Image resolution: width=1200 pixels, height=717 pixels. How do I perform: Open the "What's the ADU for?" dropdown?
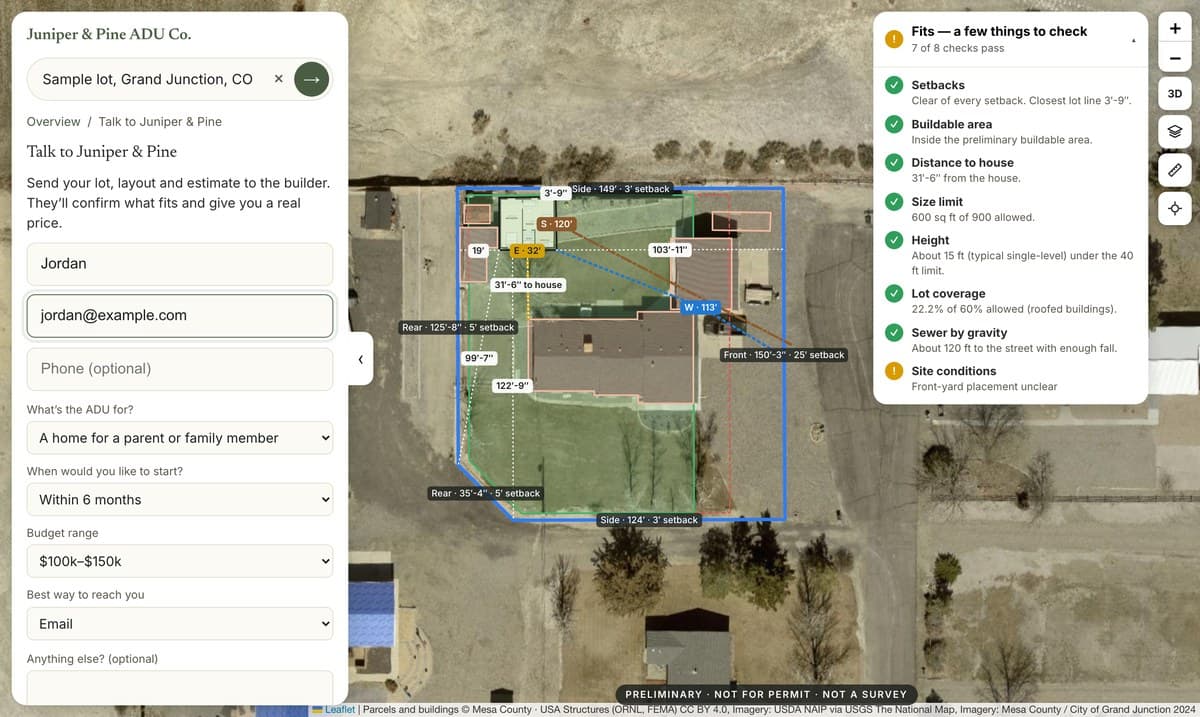point(180,438)
